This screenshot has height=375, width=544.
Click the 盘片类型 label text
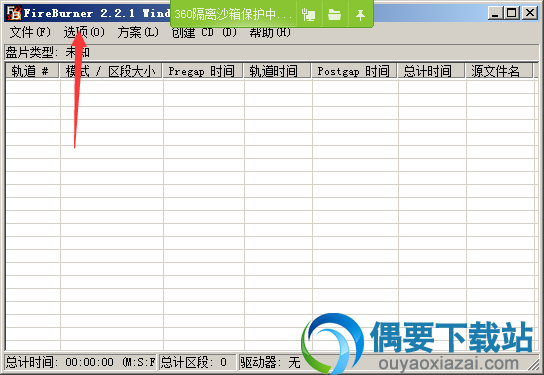[31, 53]
